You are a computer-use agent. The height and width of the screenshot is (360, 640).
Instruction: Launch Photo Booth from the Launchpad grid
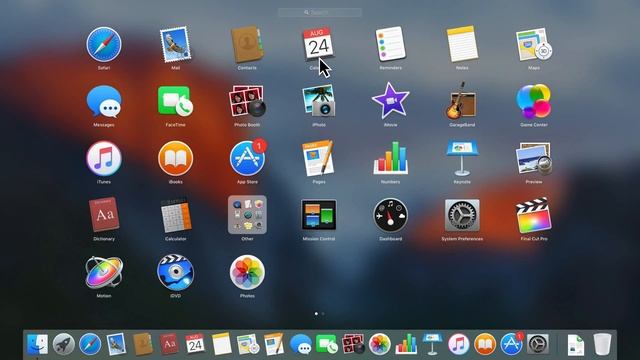[x=247, y=101]
